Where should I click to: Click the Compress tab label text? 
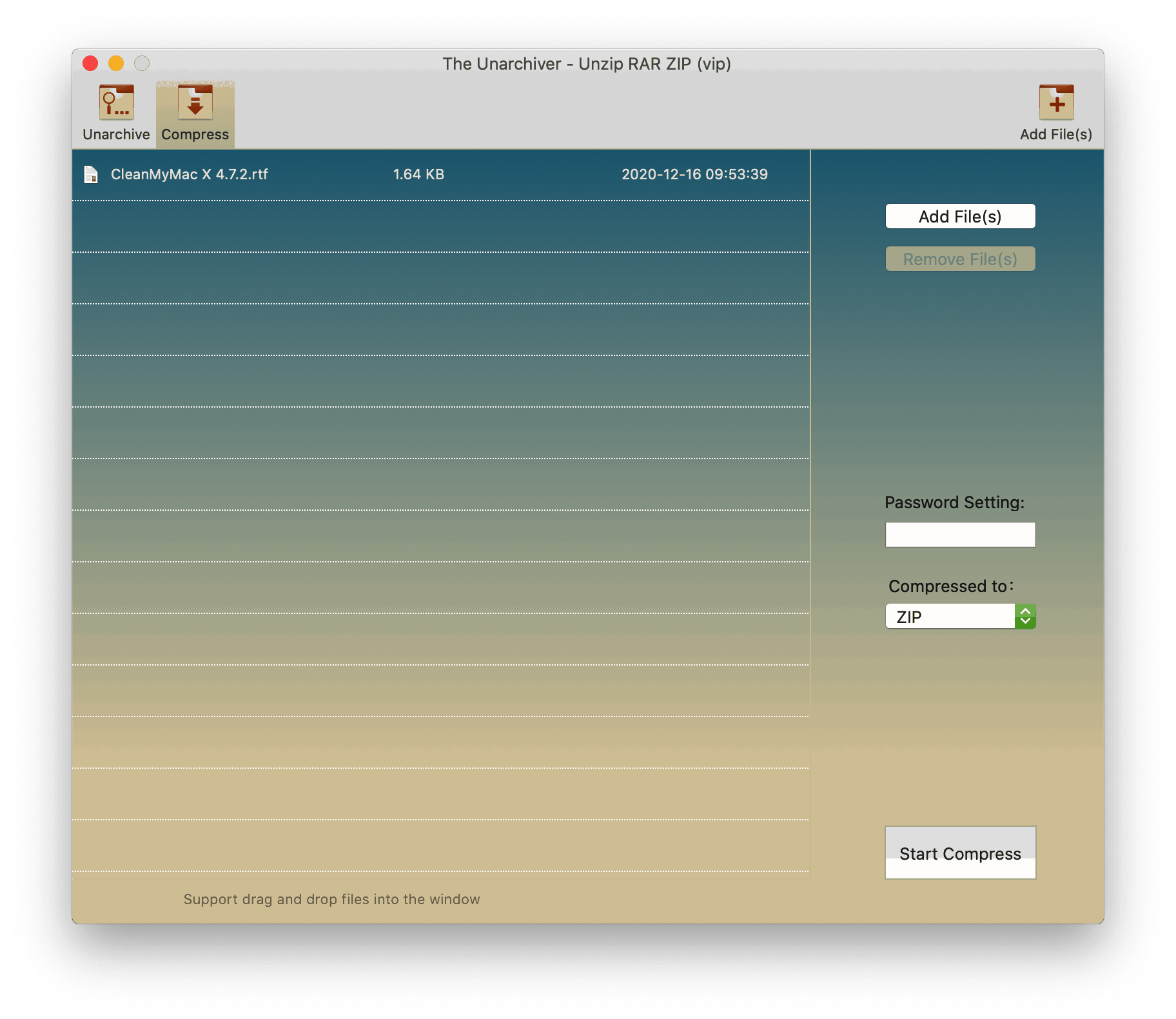pyautogui.click(x=195, y=135)
